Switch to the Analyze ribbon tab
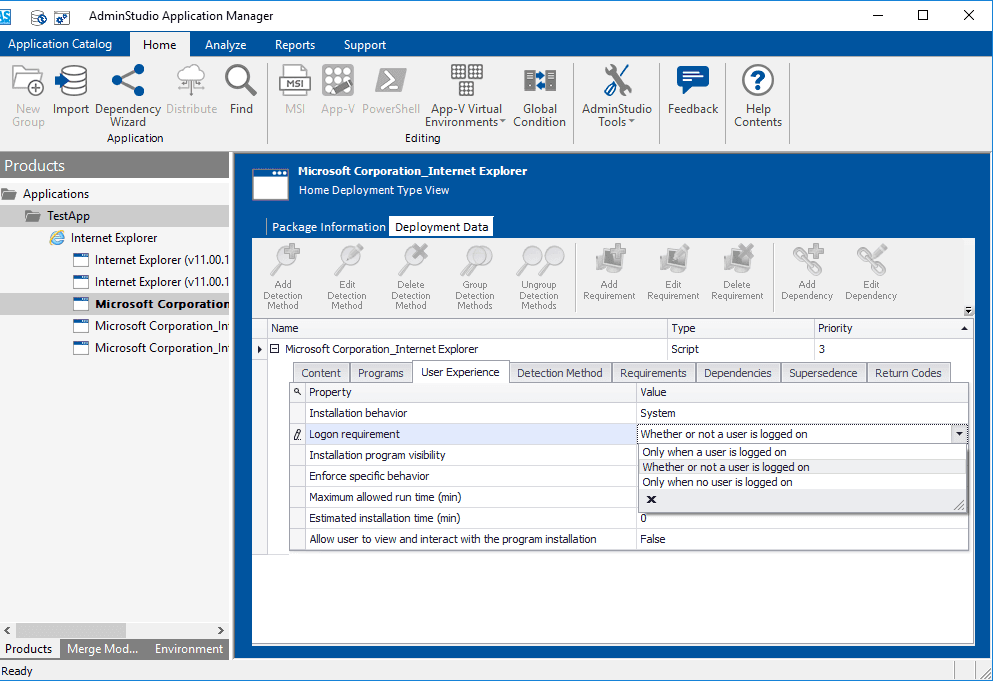 click(225, 44)
